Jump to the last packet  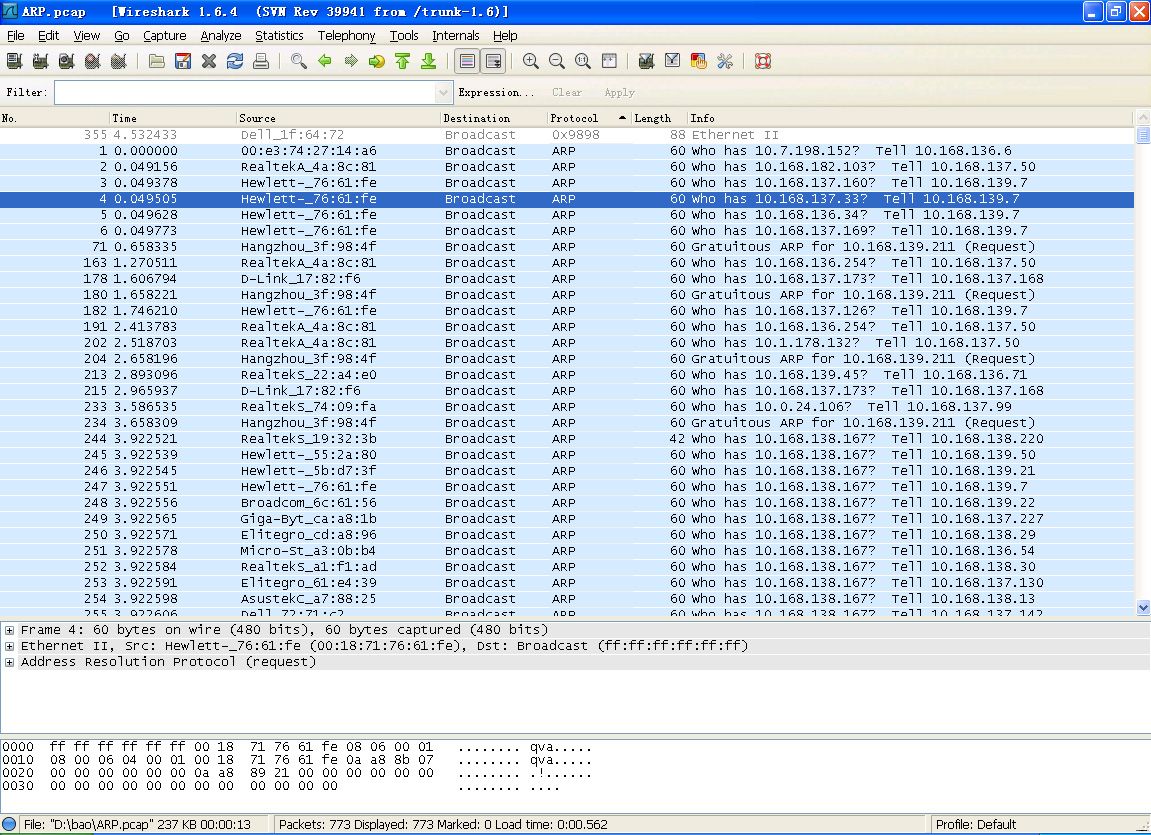pos(429,61)
